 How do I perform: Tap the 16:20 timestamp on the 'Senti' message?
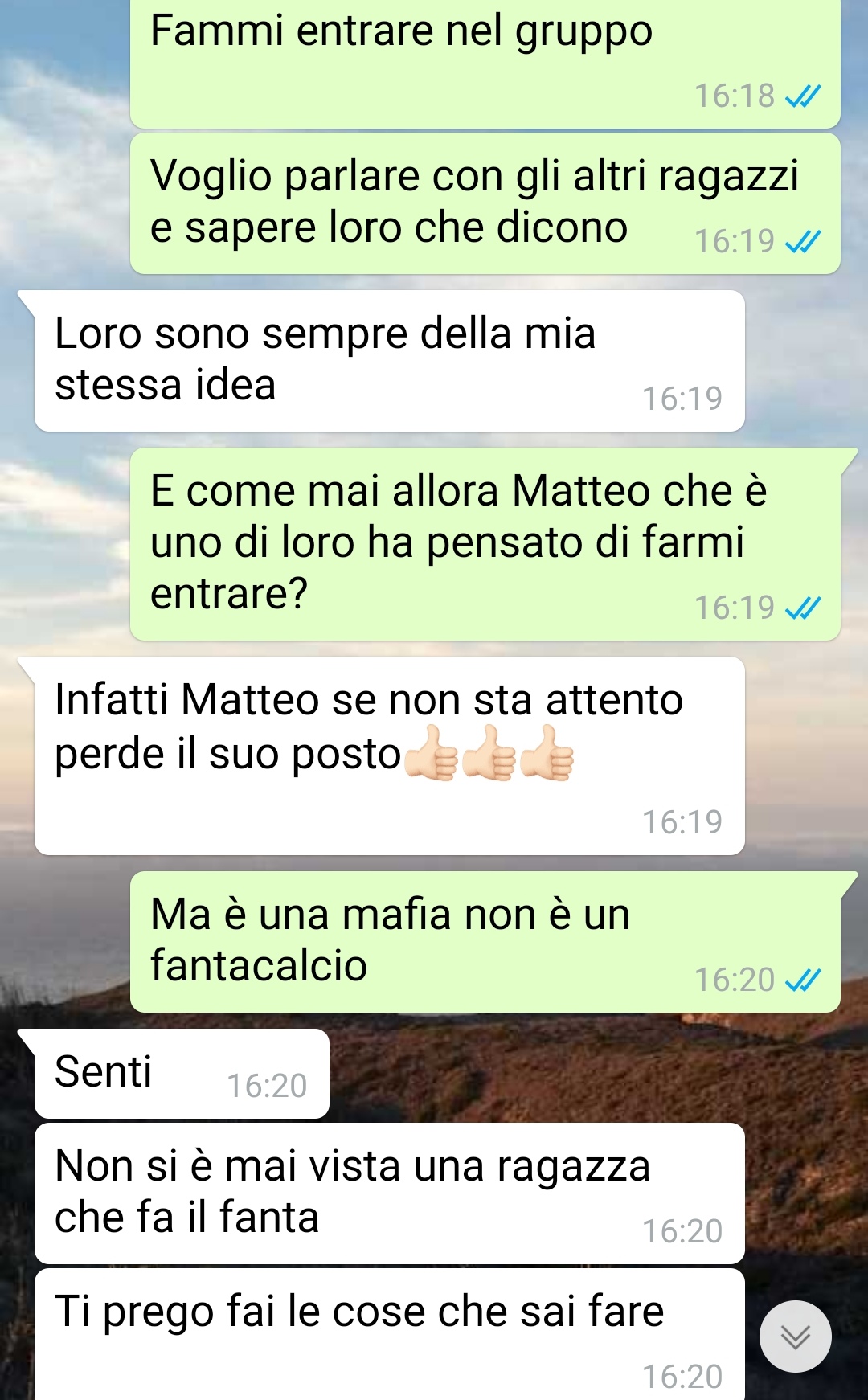267,1086
